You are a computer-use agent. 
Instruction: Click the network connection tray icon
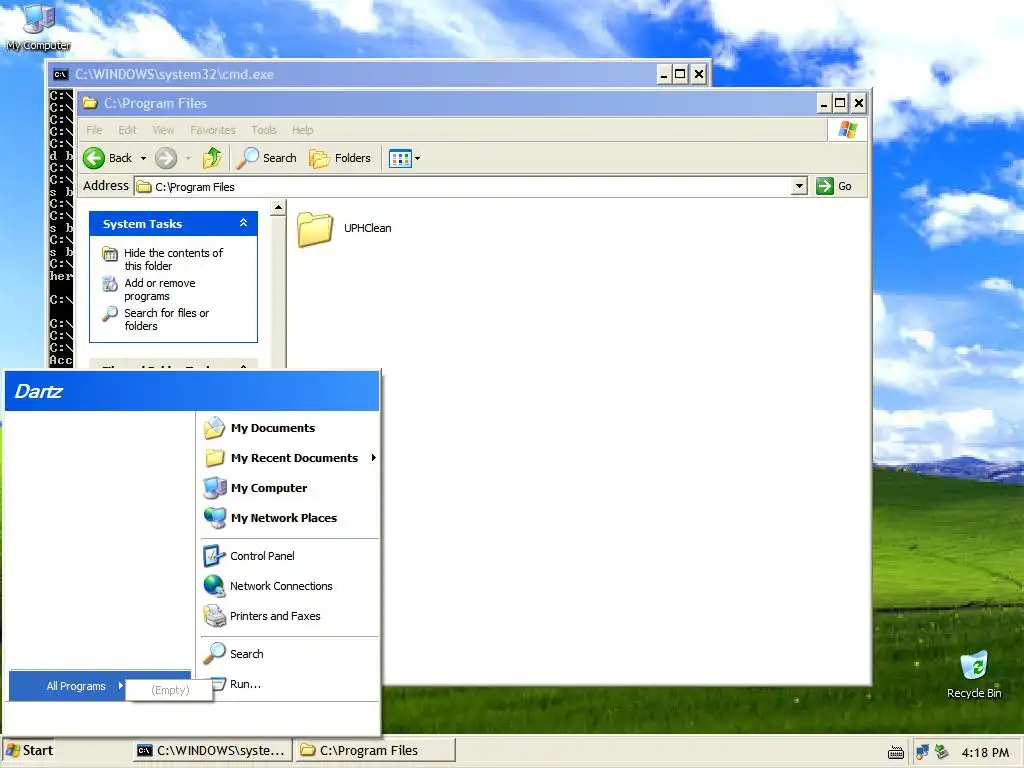click(922, 752)
